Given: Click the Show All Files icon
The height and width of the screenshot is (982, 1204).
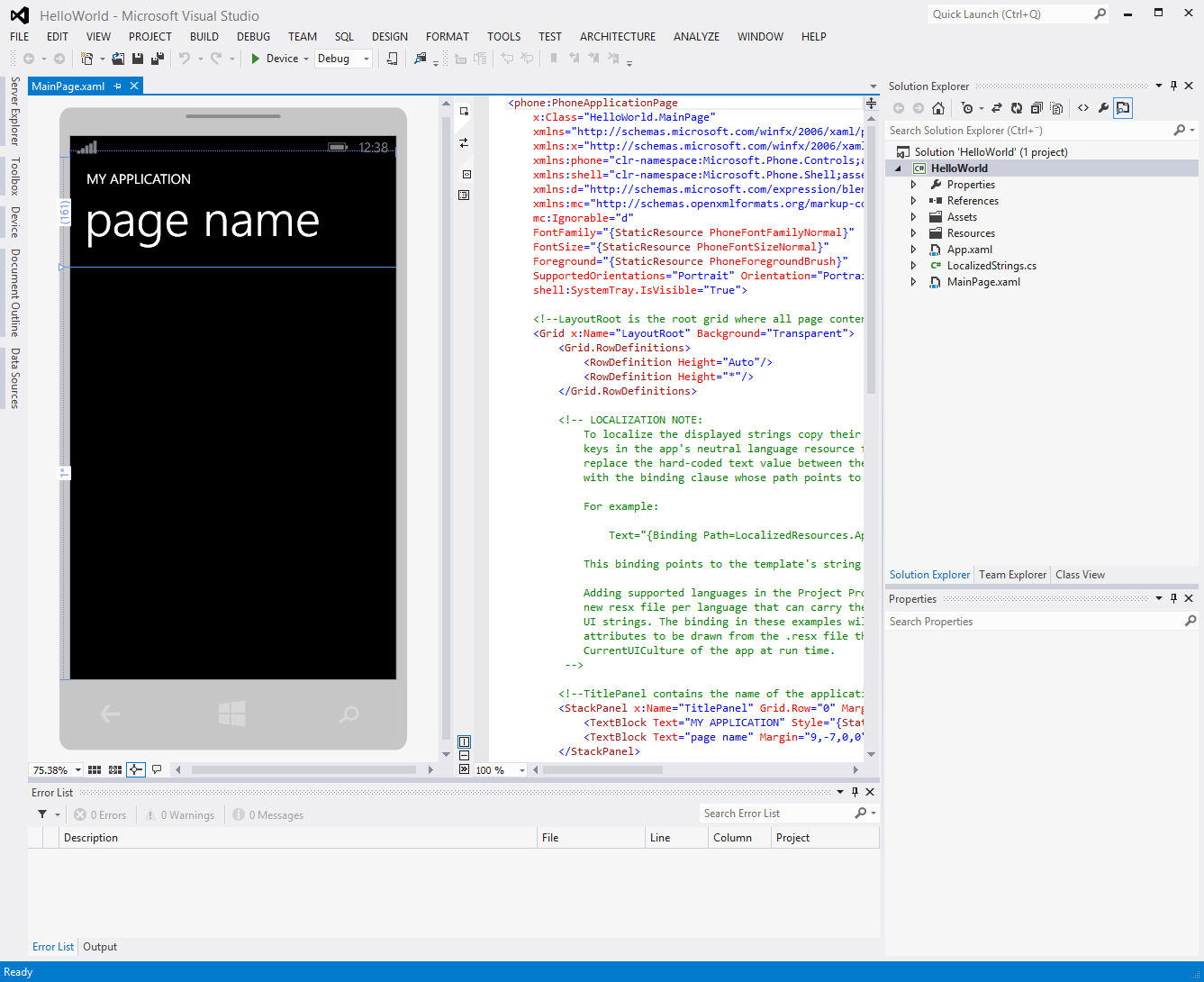Looking at the screenshot, I should pos(1057,108).
